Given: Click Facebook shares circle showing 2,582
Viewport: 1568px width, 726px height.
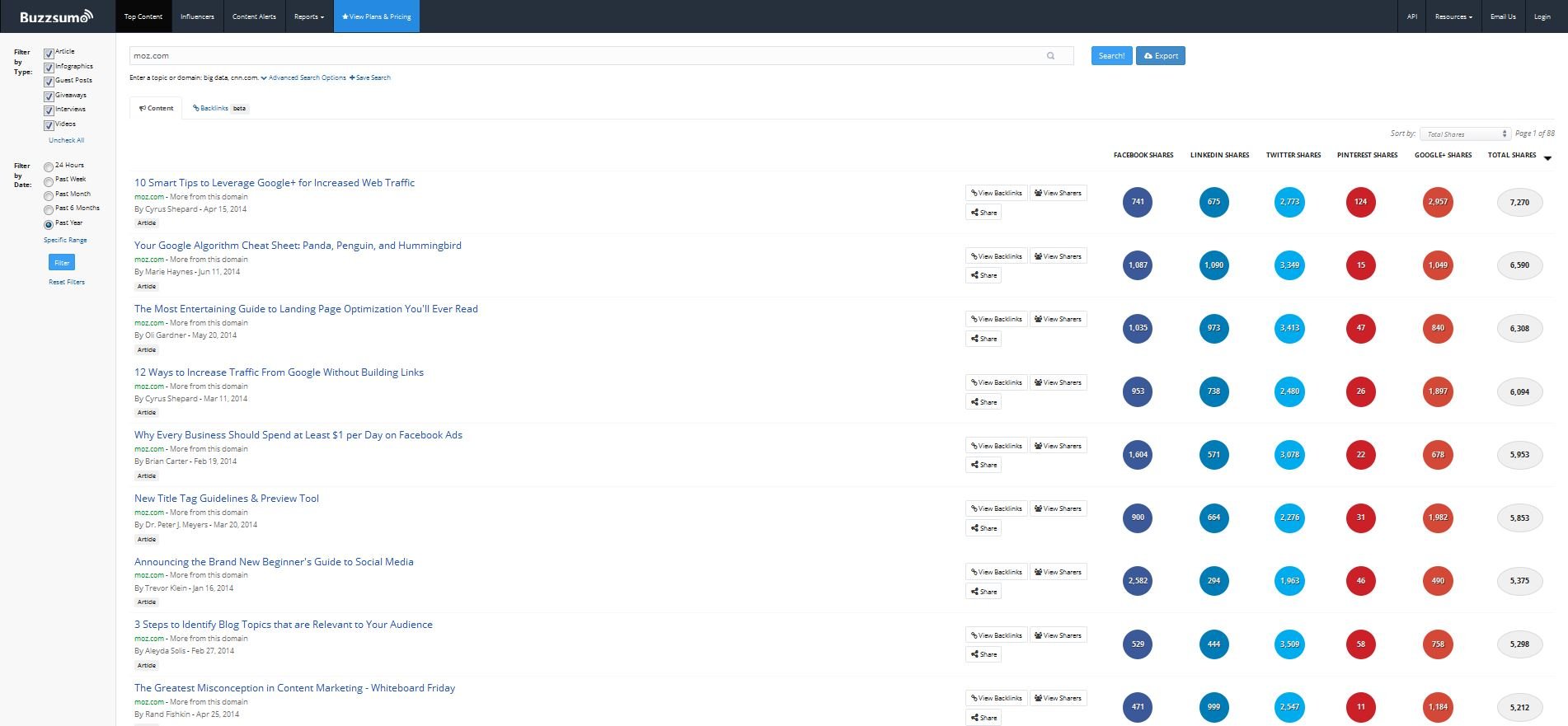Looking at the screenshot, I should point(1138,581).
